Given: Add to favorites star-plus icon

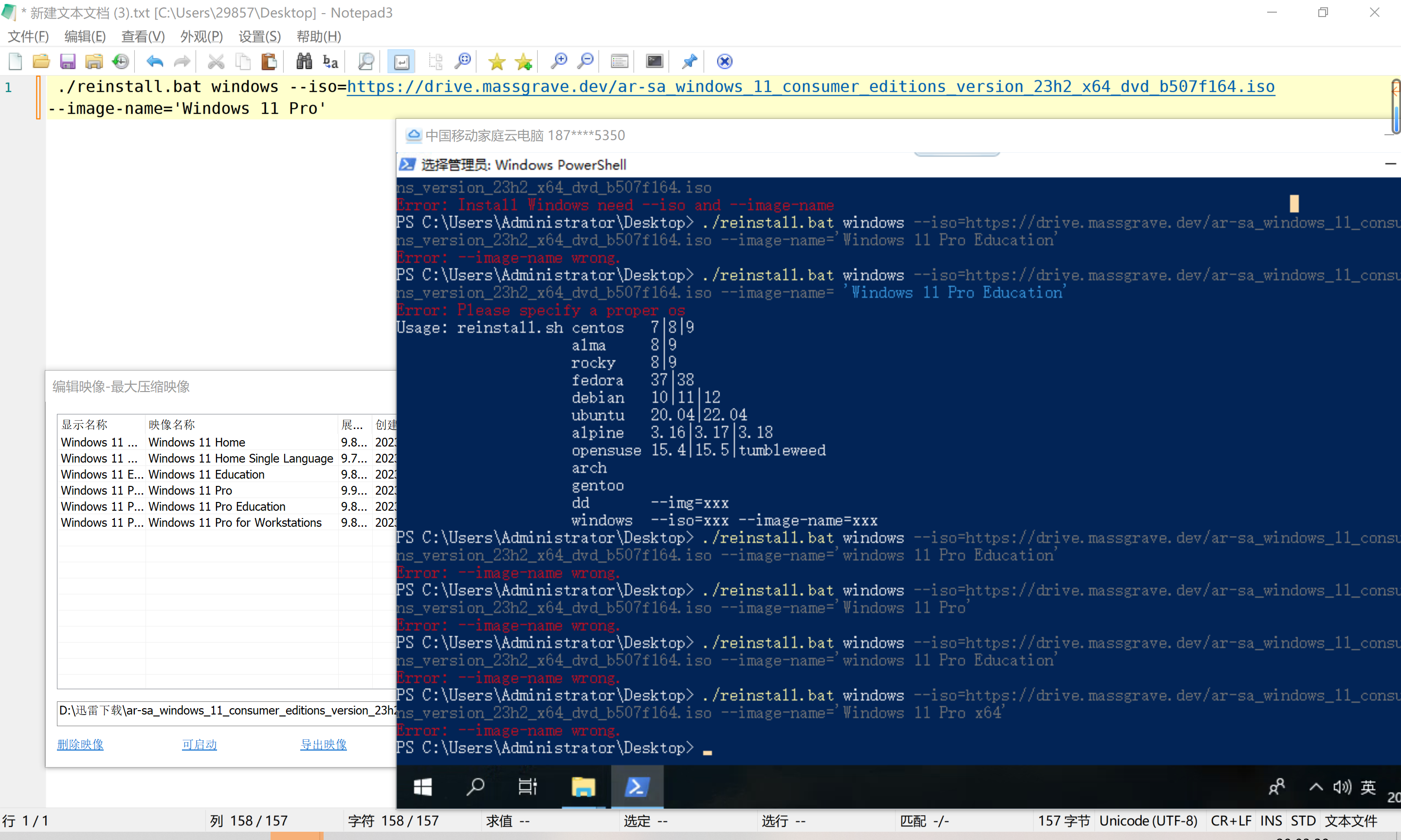Looking at the screenshot, I should pos(524,61).
